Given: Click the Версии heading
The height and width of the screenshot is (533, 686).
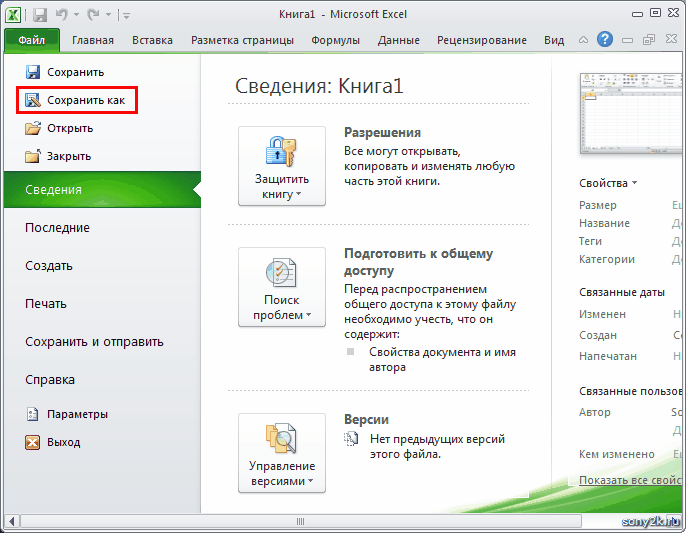Looking at the screenshot, I should click(x=366, y=420).
